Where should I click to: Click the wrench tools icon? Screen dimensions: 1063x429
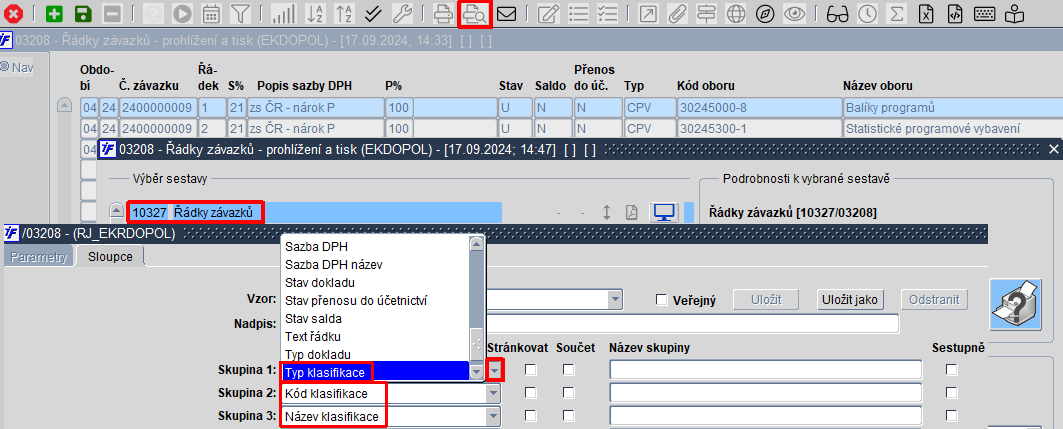click(x=402, y=13)
